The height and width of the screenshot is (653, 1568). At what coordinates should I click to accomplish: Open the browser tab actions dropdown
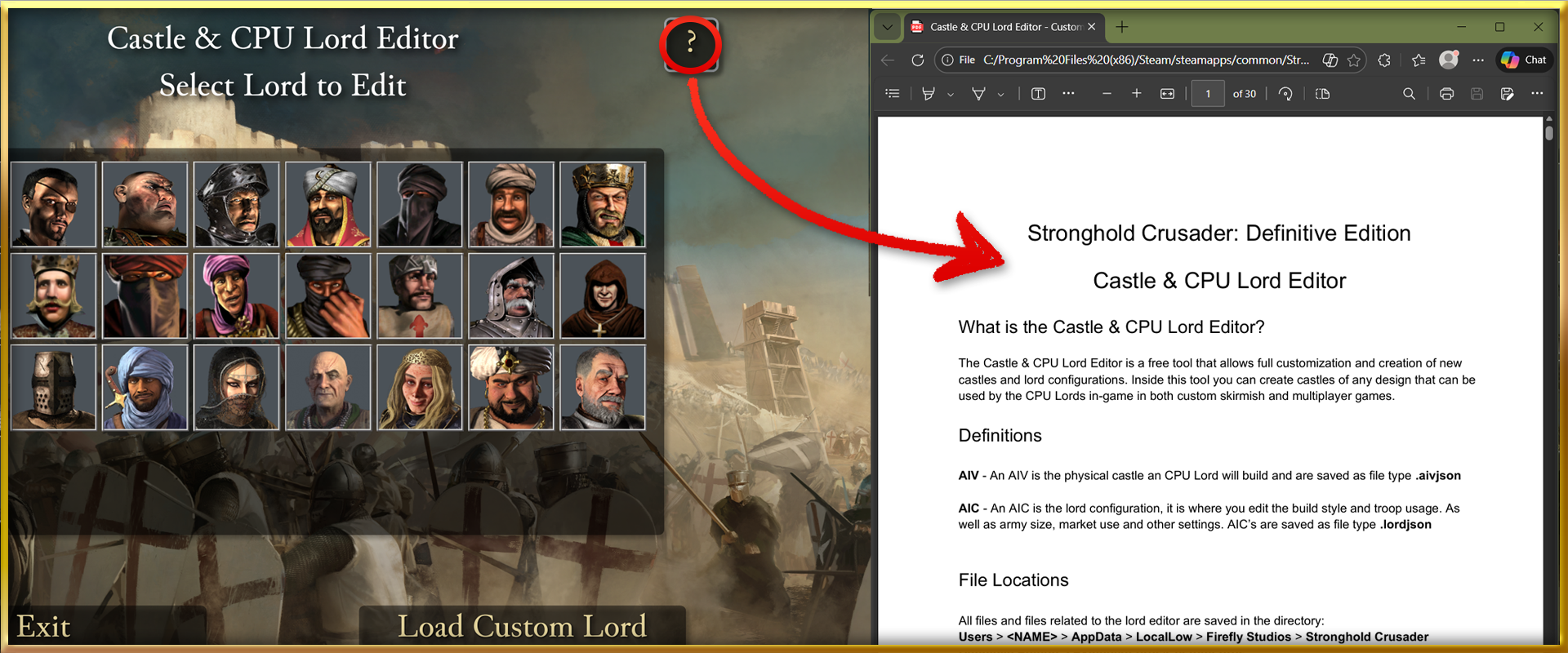coord(886,27)
